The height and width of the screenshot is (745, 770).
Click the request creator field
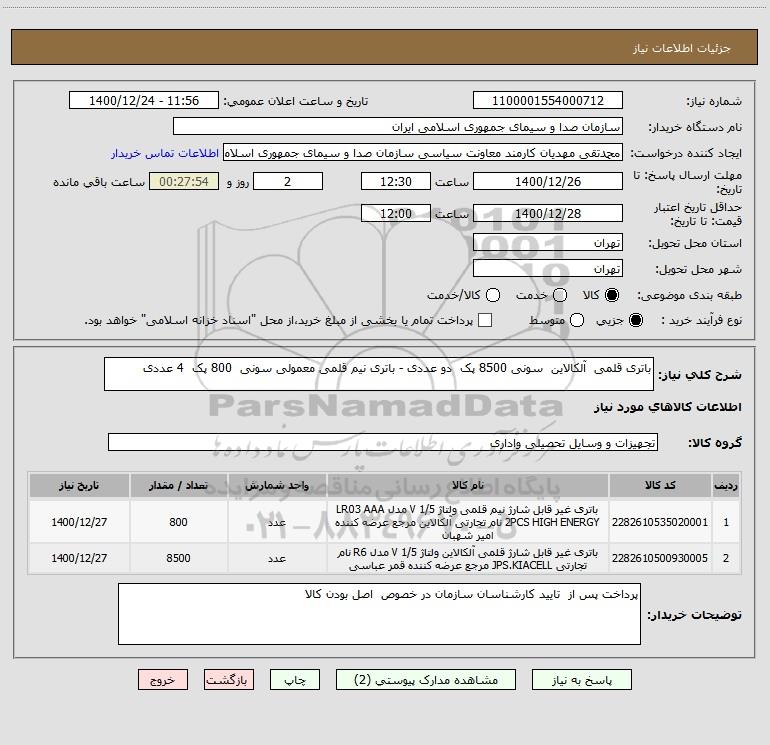[423, 152]
